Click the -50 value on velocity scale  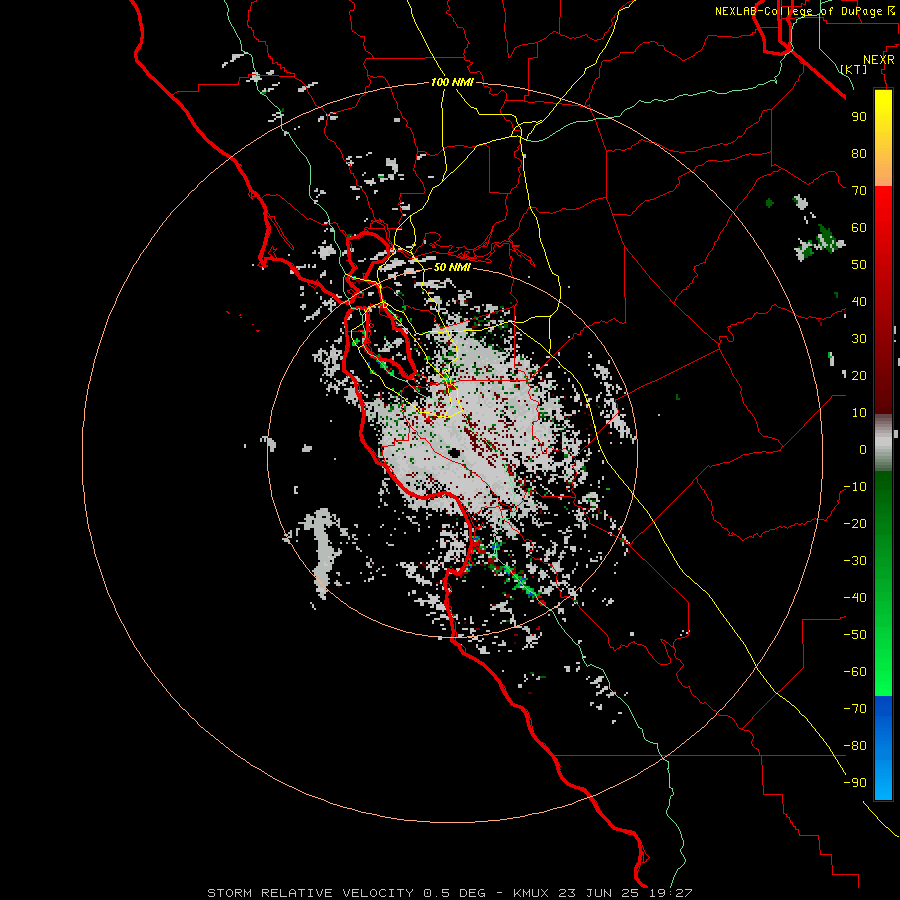coord(855,635)
